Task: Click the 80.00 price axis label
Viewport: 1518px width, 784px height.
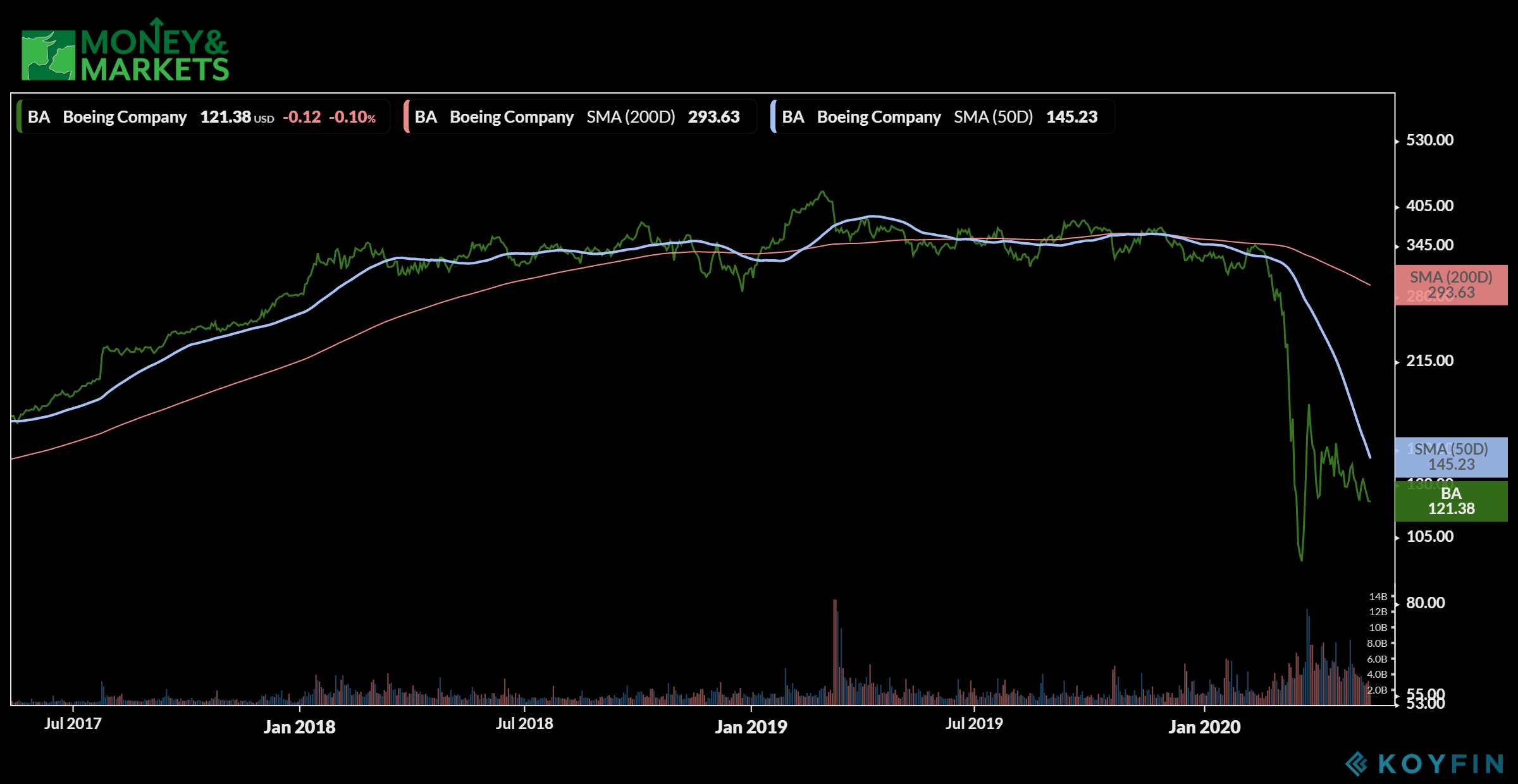Action: (1425, 603)
